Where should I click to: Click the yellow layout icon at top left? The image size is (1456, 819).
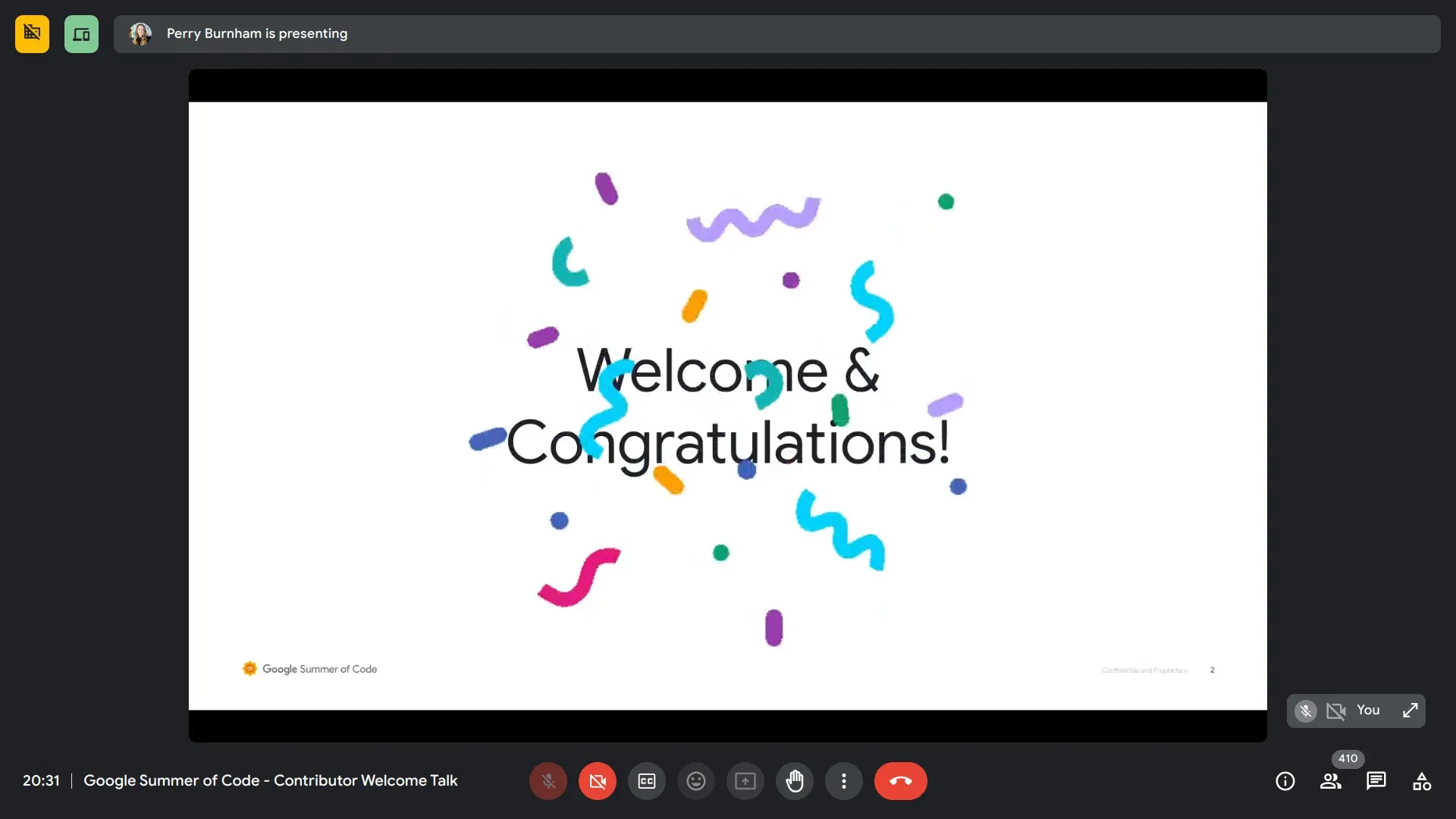(32, 34)
